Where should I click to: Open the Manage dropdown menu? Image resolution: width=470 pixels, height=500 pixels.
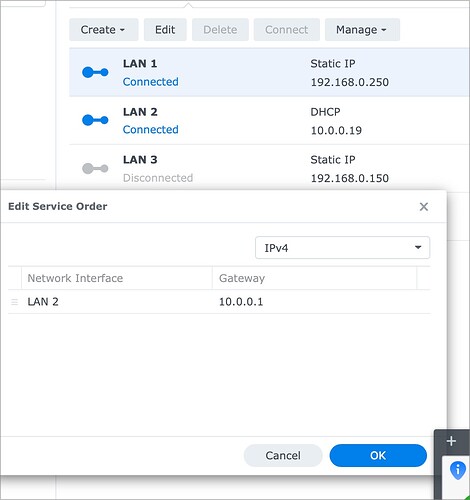(362, 30)
